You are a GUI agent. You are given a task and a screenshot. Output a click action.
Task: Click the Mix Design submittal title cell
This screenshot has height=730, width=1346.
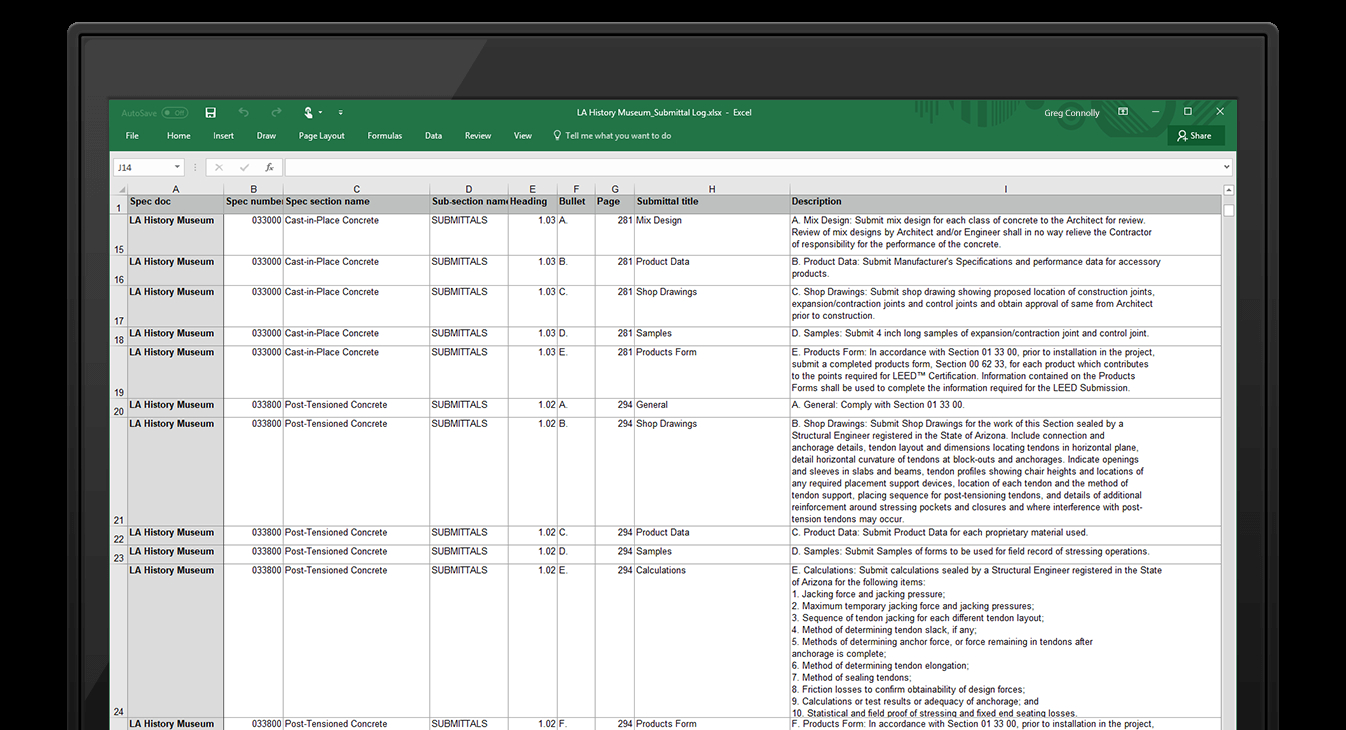(712, 235)
